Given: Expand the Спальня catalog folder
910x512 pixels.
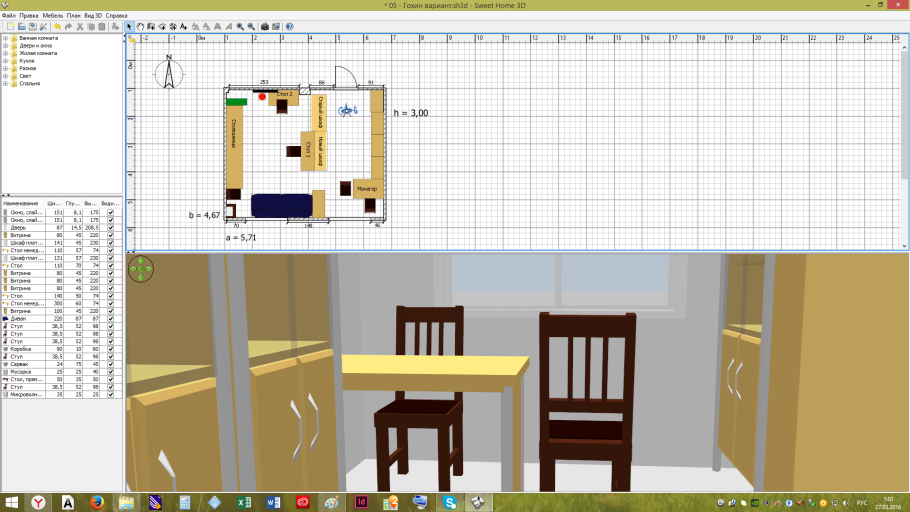Looking at the screenshot, I should pos(5,84).
